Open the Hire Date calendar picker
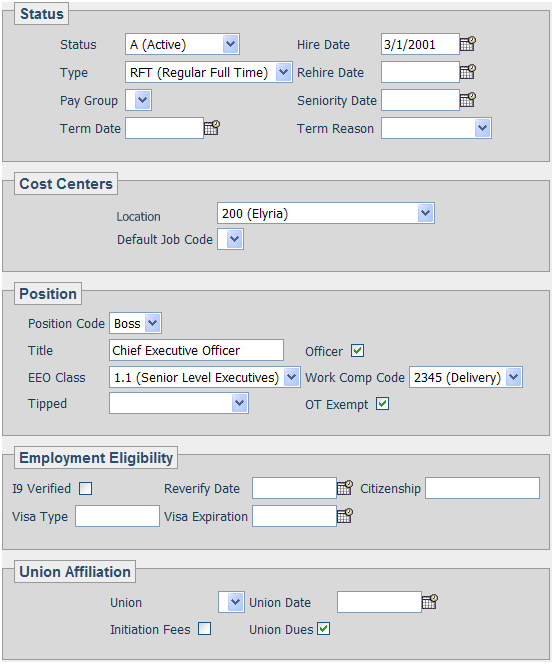Image resolution: width=552 pixels, height=664 pixels. 468,44
